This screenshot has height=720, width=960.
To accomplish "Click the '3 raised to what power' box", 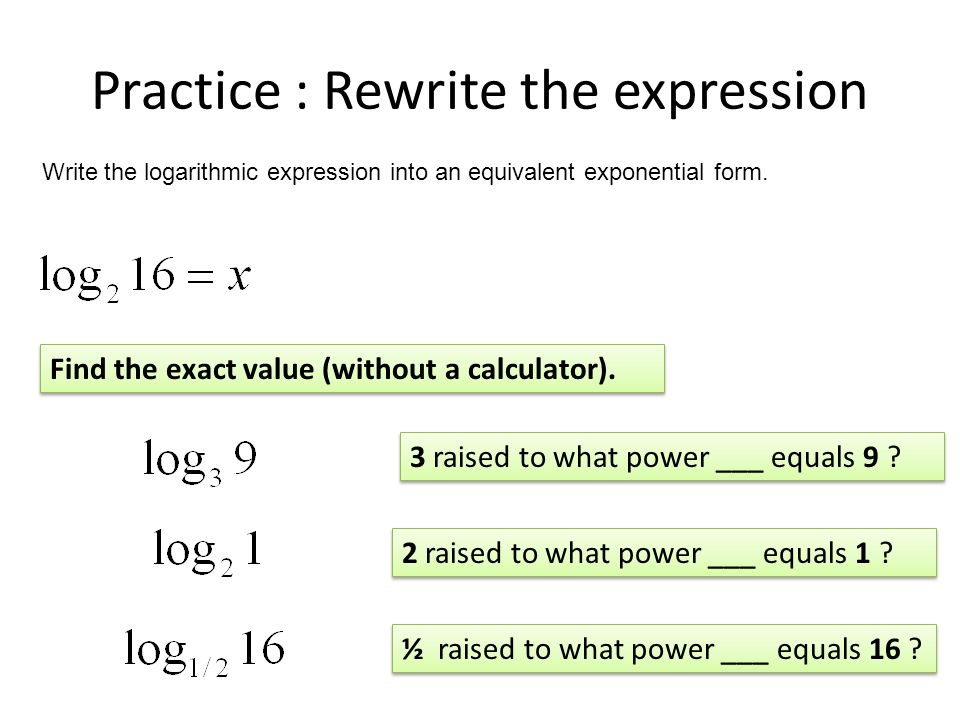I will click(672, 457).
